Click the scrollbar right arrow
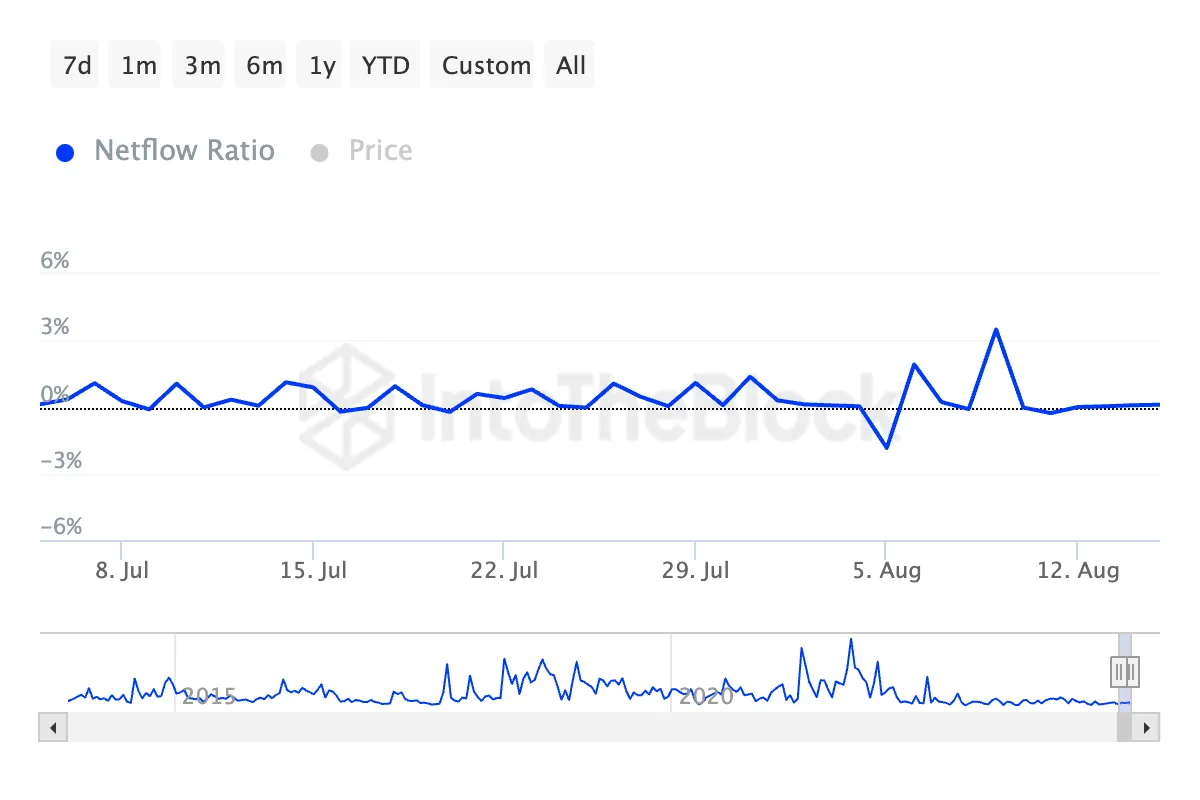 [1148, 728]
